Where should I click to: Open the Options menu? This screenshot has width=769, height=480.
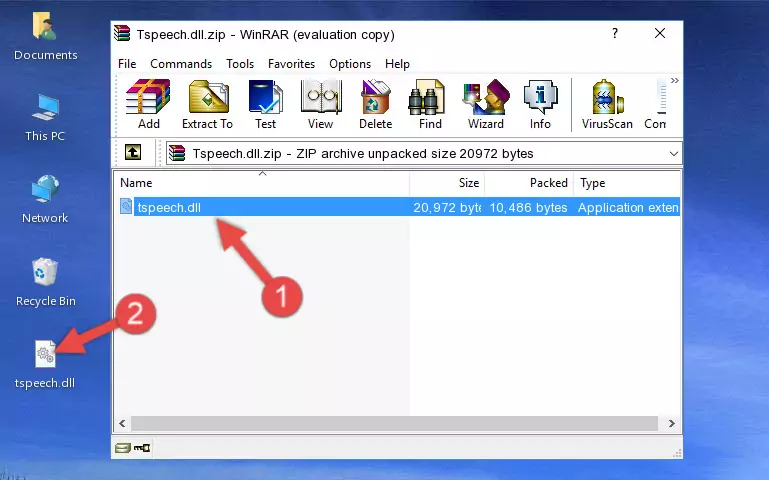tap(350, 64)
